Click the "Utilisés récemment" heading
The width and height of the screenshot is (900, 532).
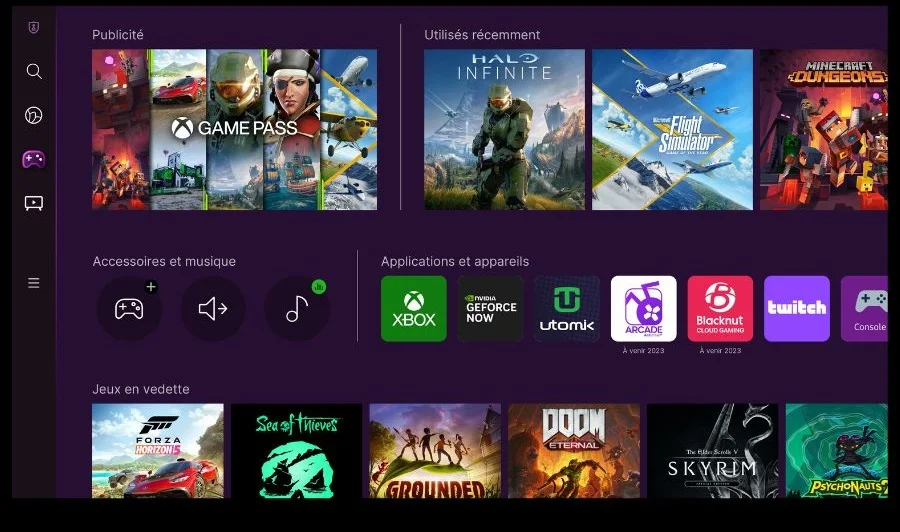click(x=482, y=35)
